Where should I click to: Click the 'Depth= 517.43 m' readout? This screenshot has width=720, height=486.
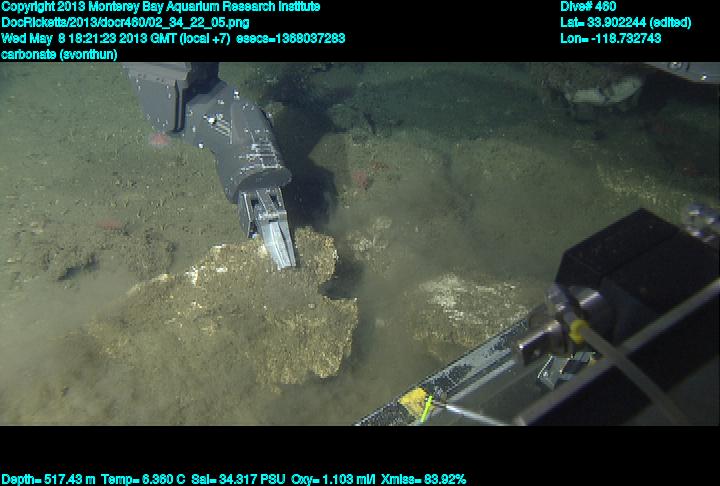[48, 479]
